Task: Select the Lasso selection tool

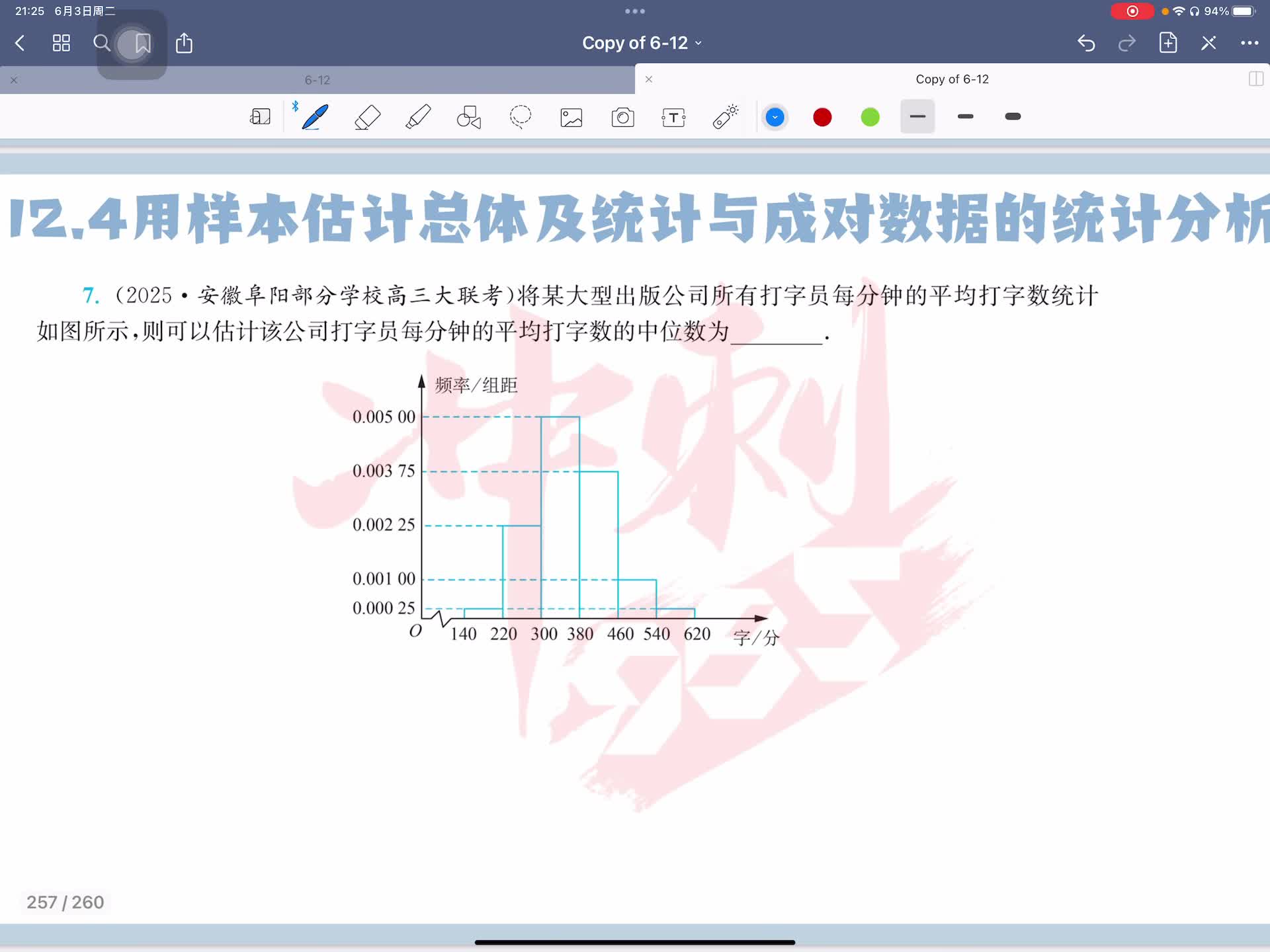Action: [521, 117]
